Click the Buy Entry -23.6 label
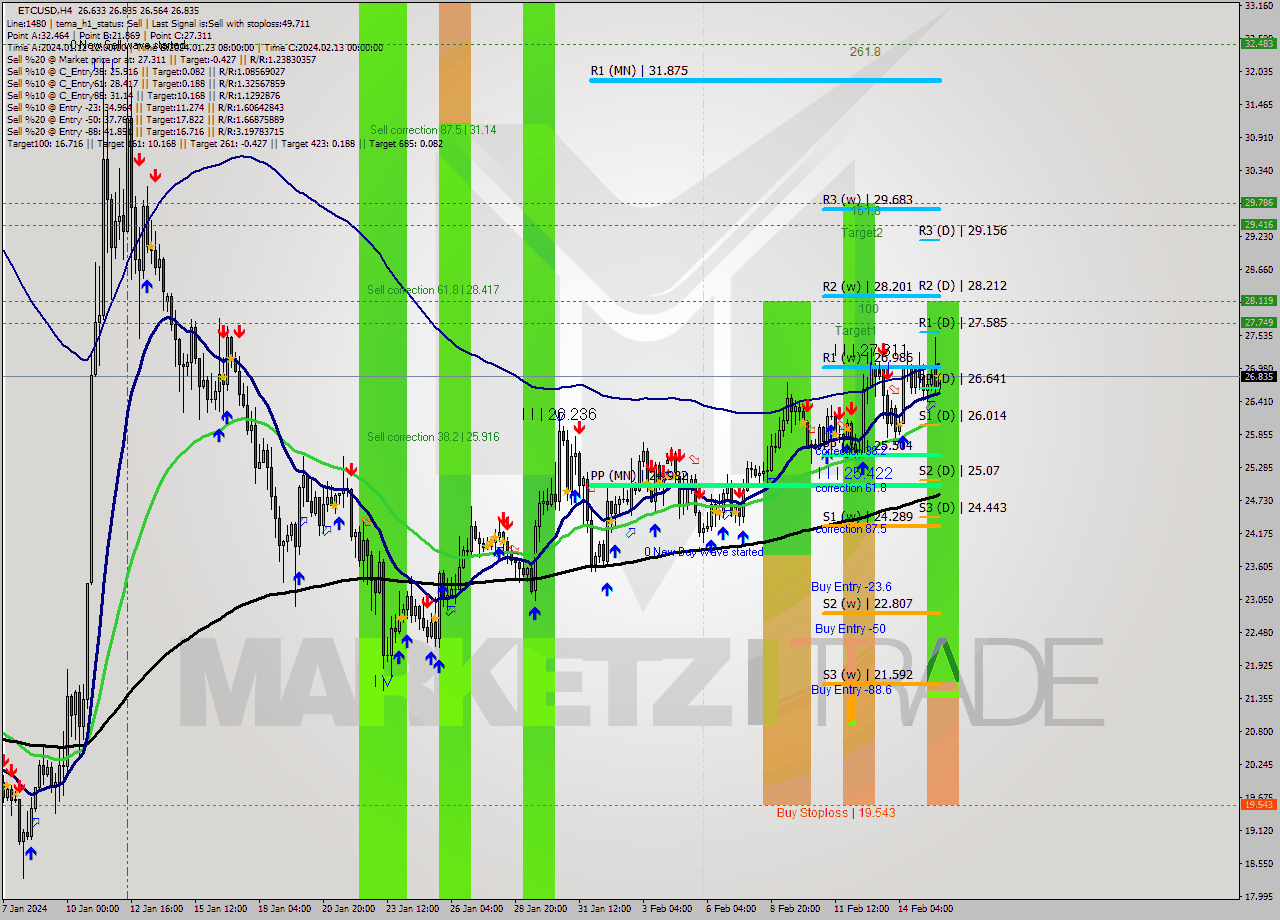Image resolution: width=1280 pixels, height=920 pixels. click(851, 588)
